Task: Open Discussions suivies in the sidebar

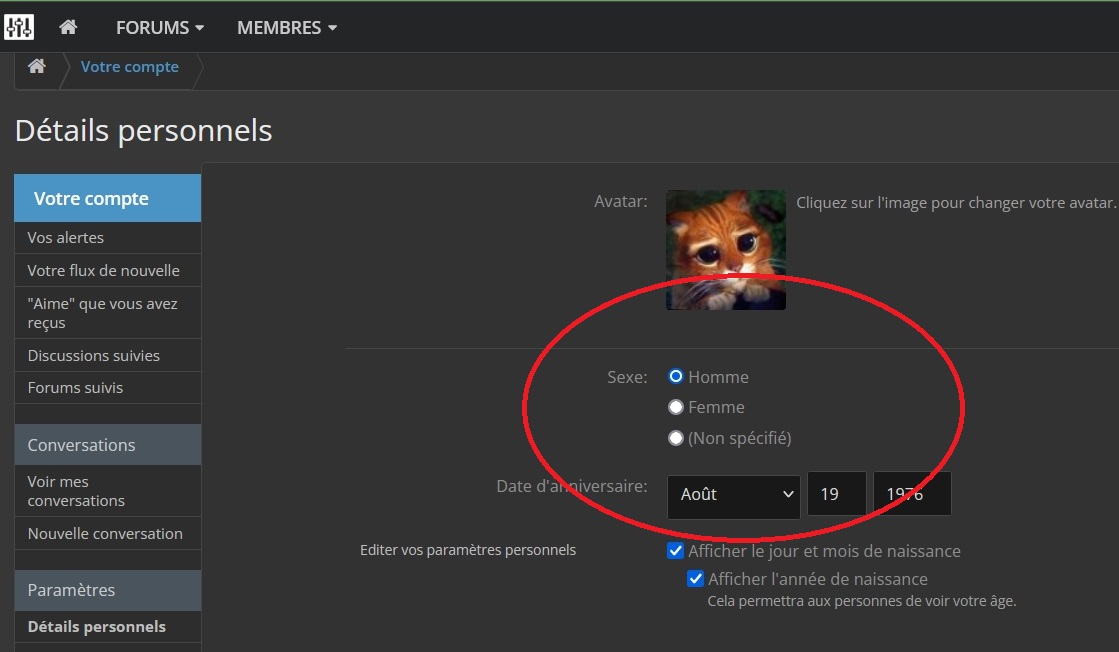Action: (x=94, y=356)
